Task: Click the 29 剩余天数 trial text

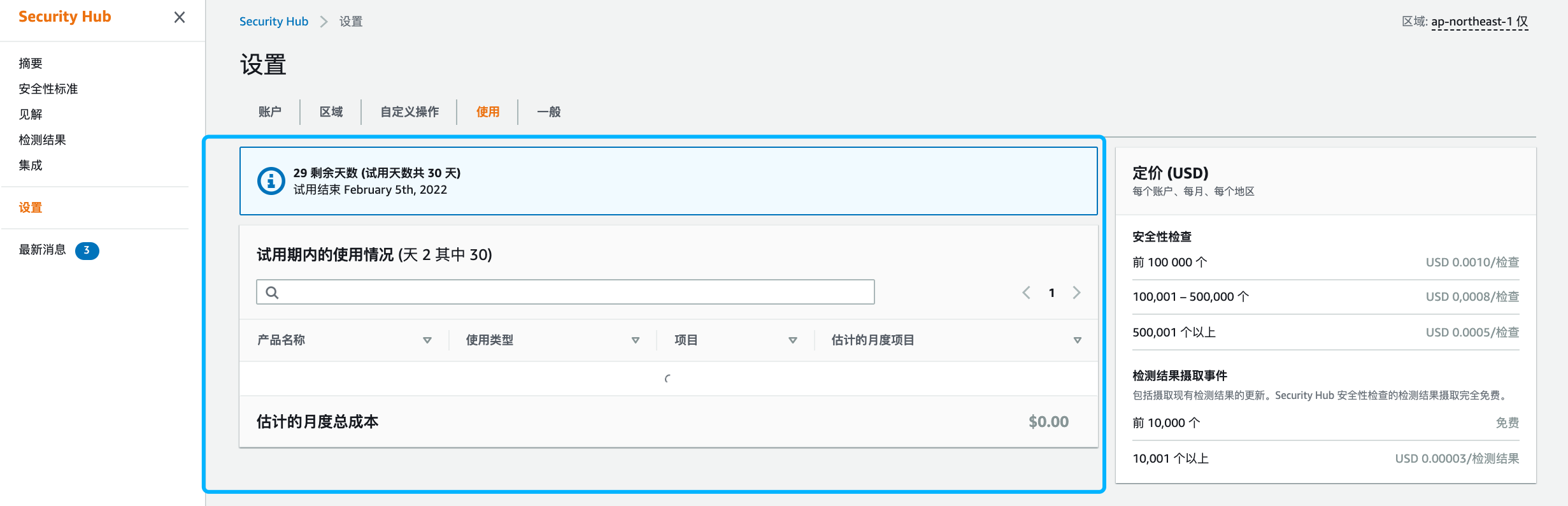Action: coord(325,173)
